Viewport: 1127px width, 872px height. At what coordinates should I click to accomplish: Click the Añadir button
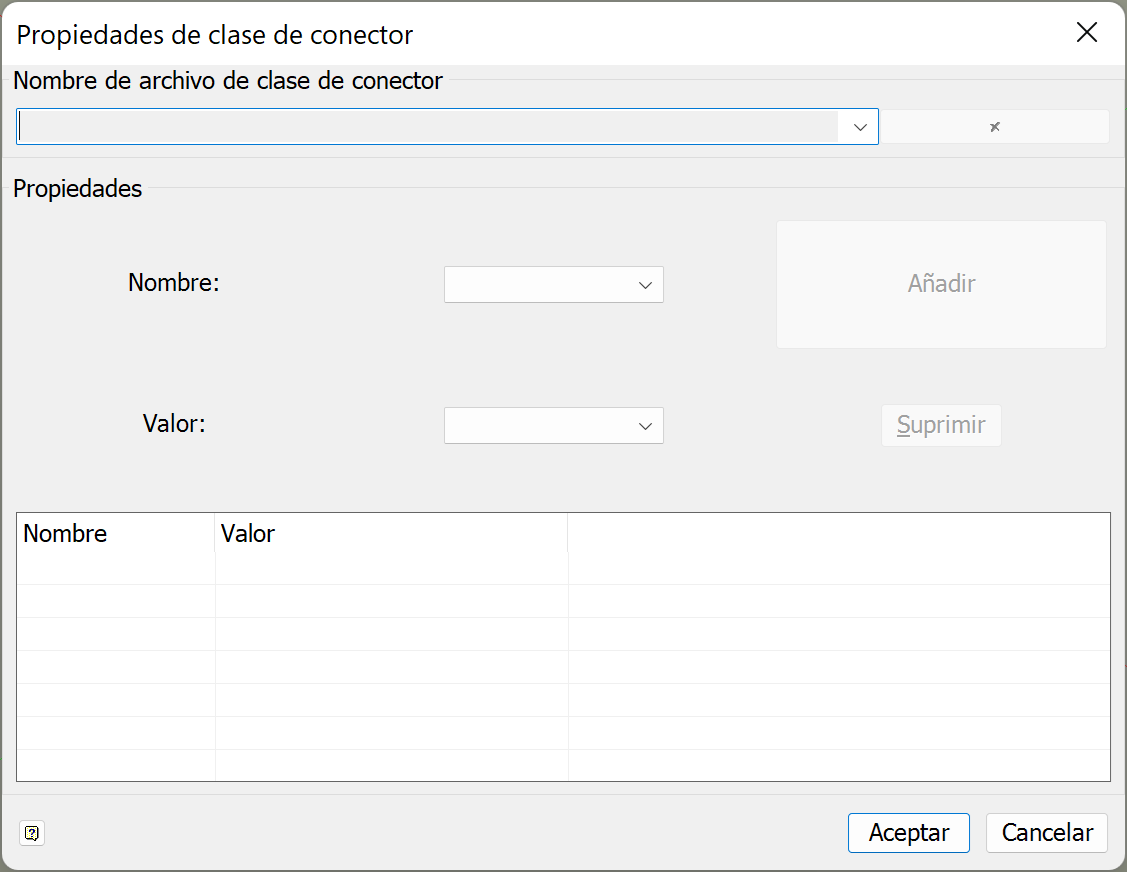point(940,284)
